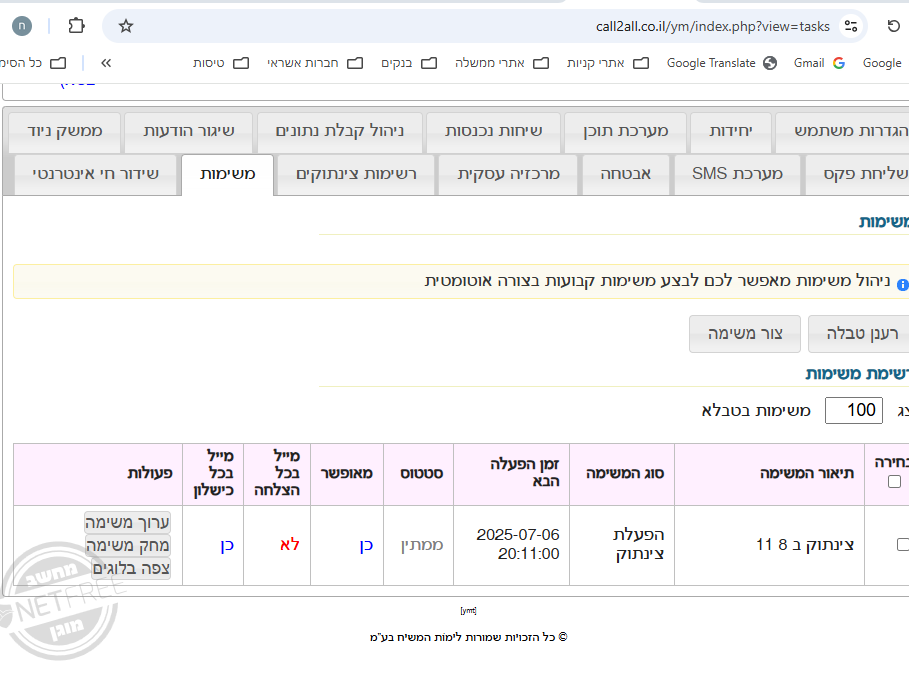The height and width of the screenshot is (675, 909).
Task: Switch to the שיחות נכנסות tab
Action: 493,132
